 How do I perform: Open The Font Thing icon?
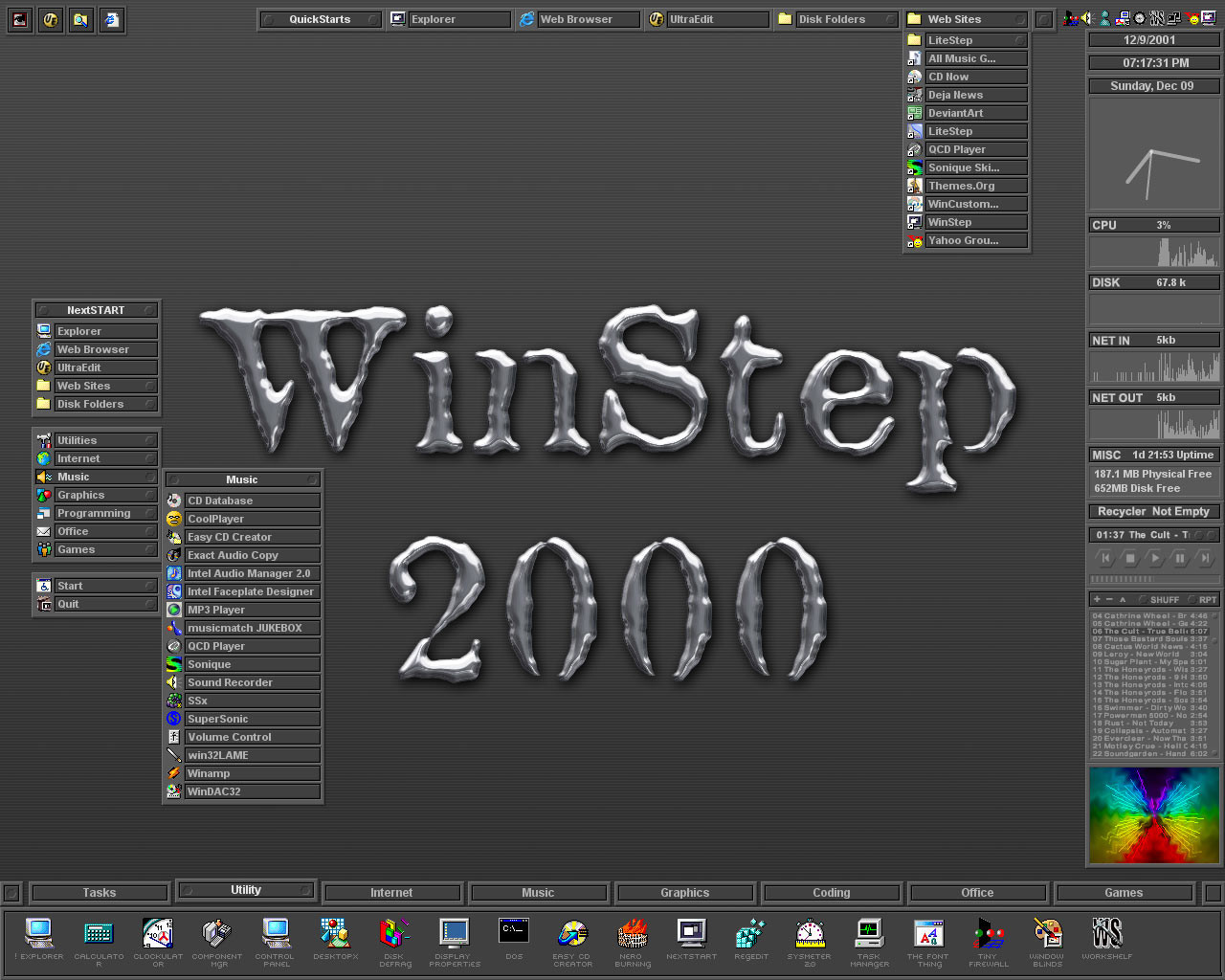pos(928,943)
